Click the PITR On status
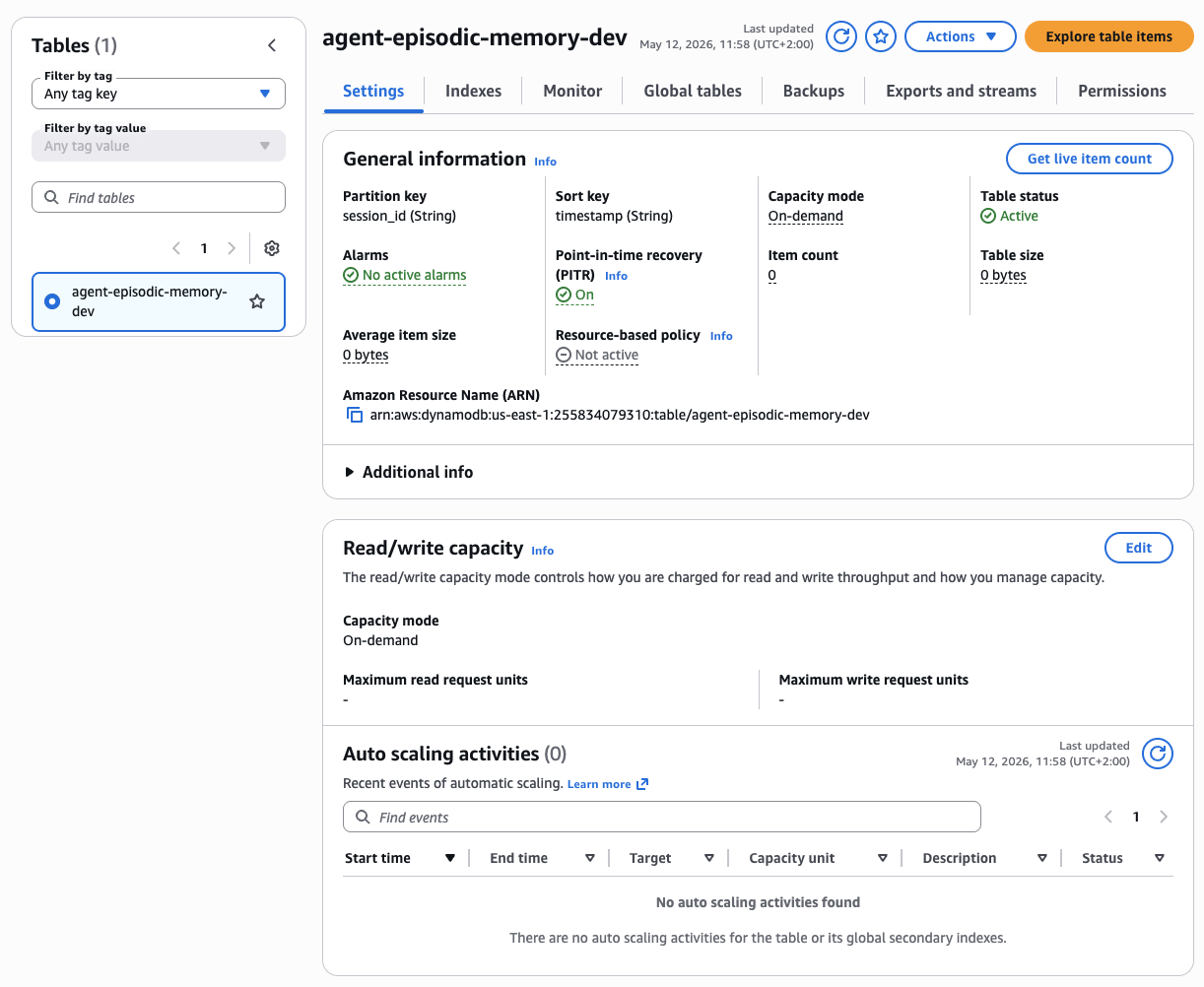 pos(574,295)
